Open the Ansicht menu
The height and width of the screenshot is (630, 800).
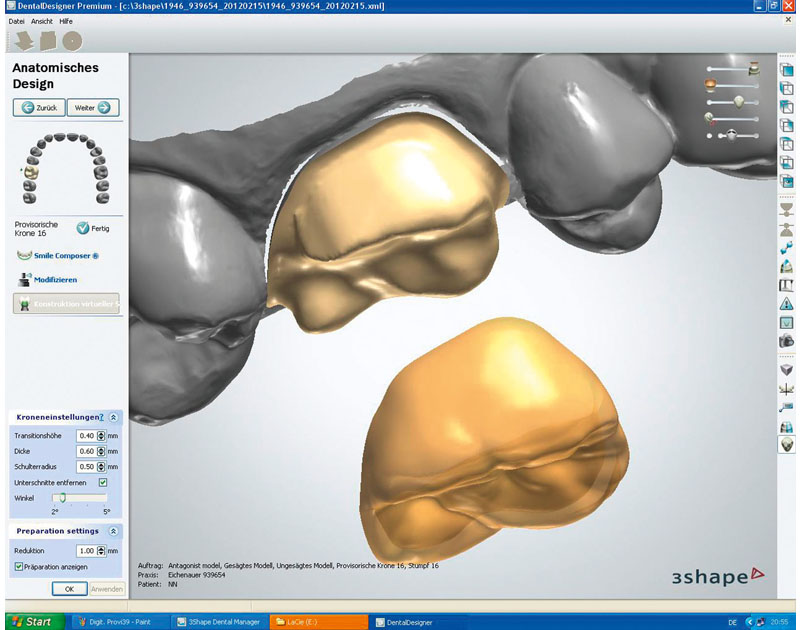[x=42, y=21]
